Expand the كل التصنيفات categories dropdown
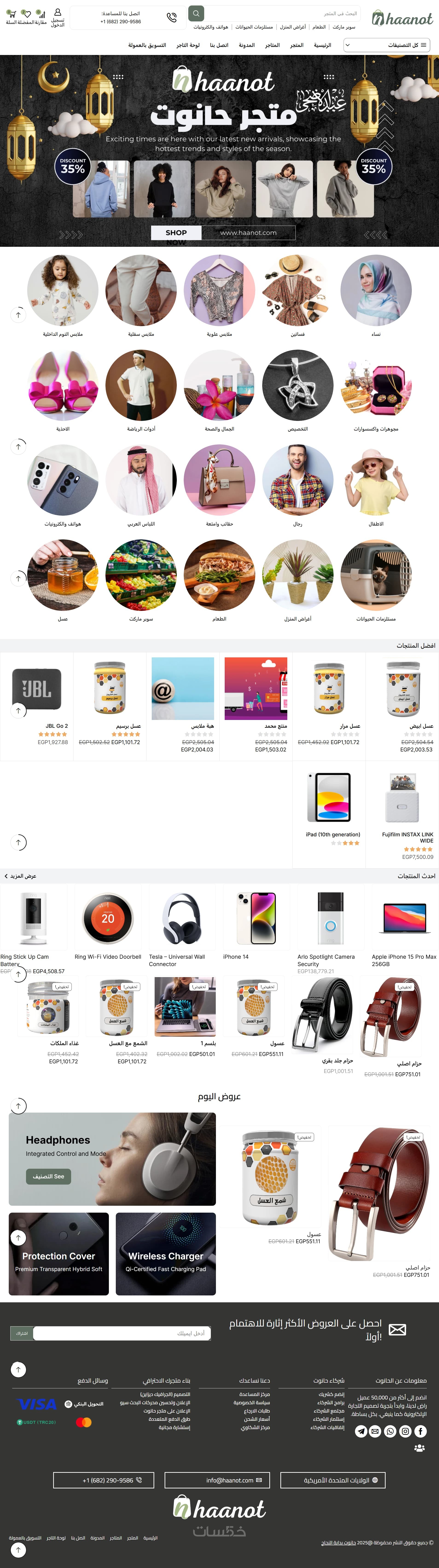439x1568 pixels. pos(387,45)
